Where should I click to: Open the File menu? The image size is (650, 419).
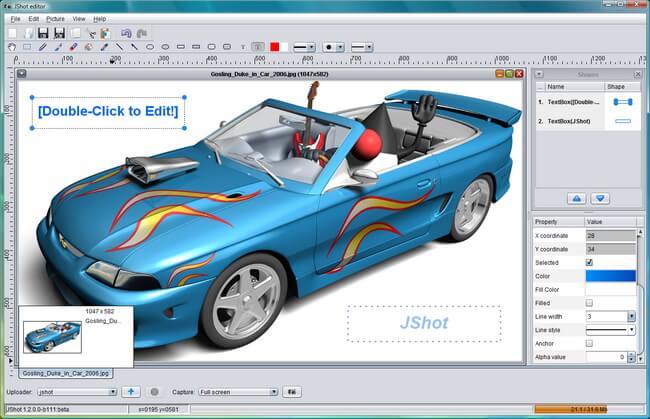[x=15, y=19]
